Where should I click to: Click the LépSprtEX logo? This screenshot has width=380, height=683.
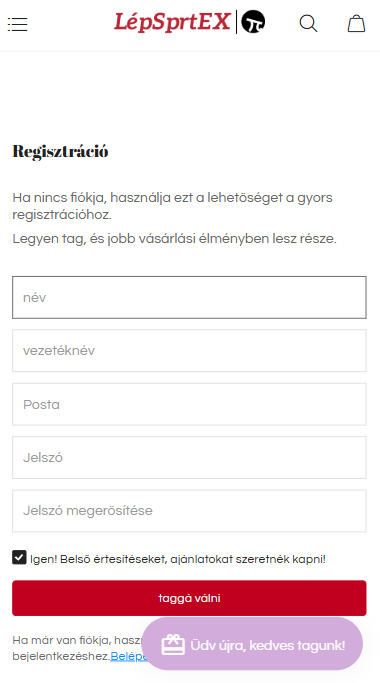pos(173,22)
